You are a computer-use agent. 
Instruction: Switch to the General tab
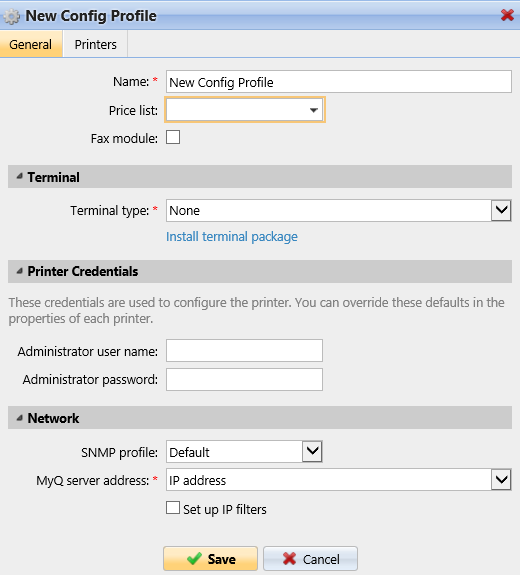[31, 44]
